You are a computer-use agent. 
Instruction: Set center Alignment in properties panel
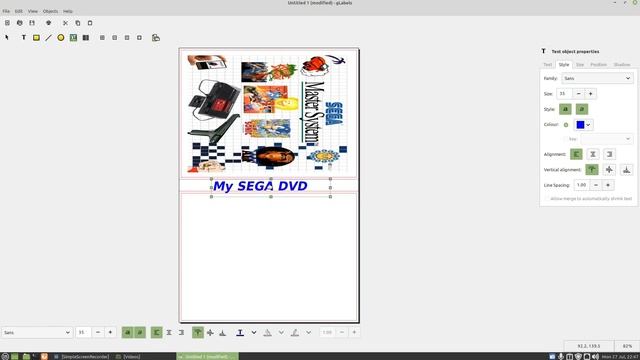(593, 154)
